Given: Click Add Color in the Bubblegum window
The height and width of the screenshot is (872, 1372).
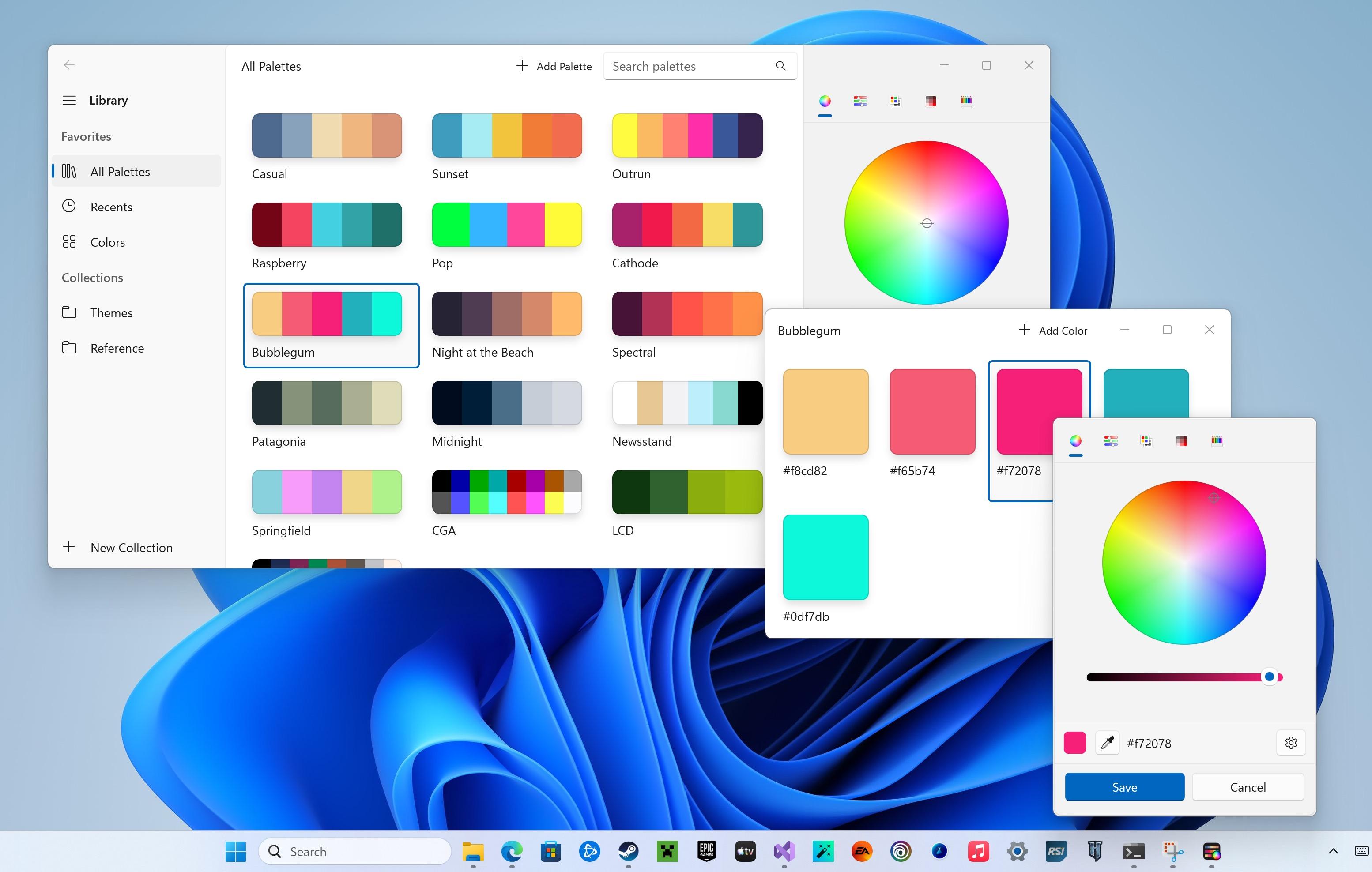Looking at the screenshot, I should (1053, 331).
